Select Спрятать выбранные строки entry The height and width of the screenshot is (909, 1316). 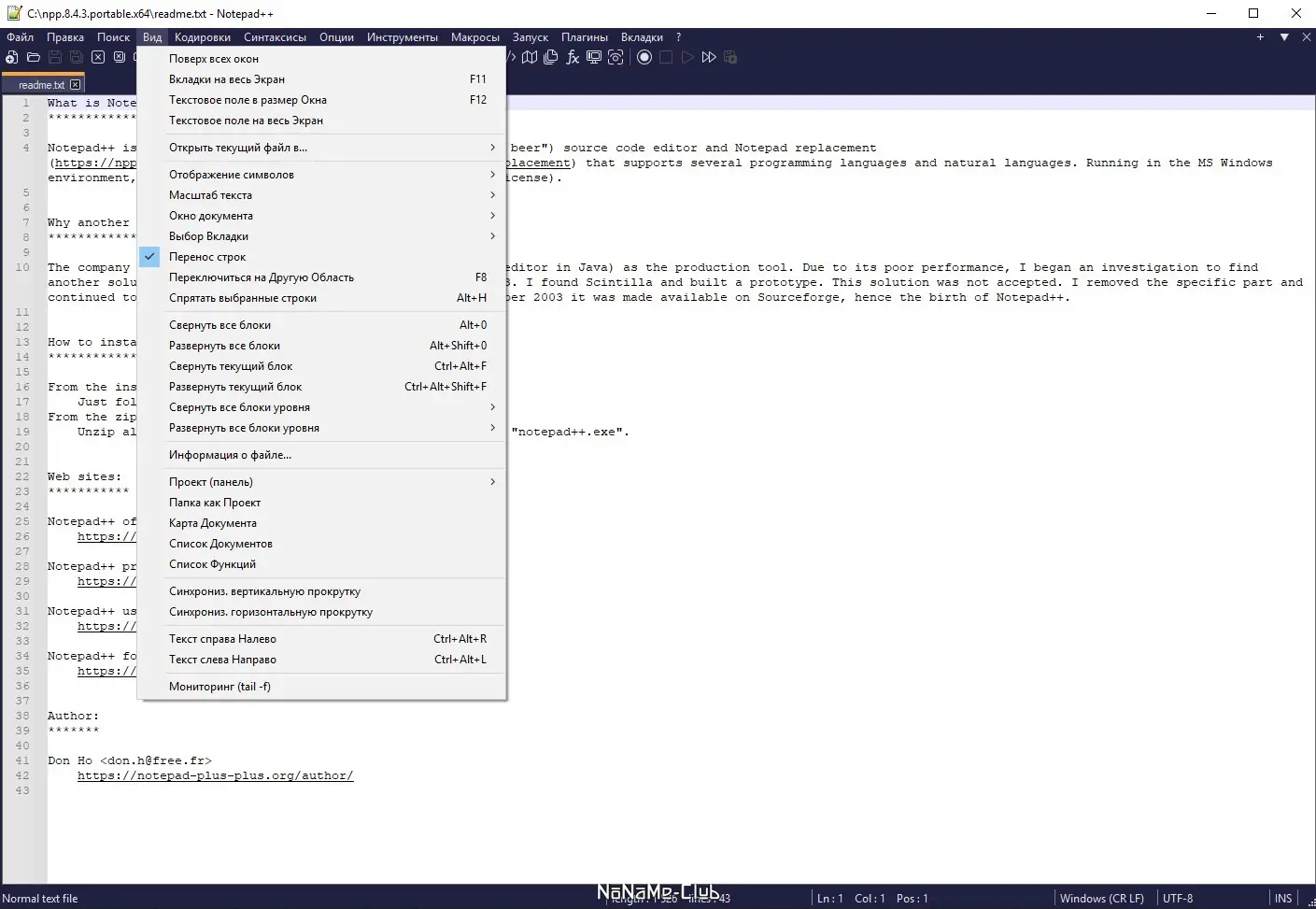pyautogui.click(x=321, y=298)
